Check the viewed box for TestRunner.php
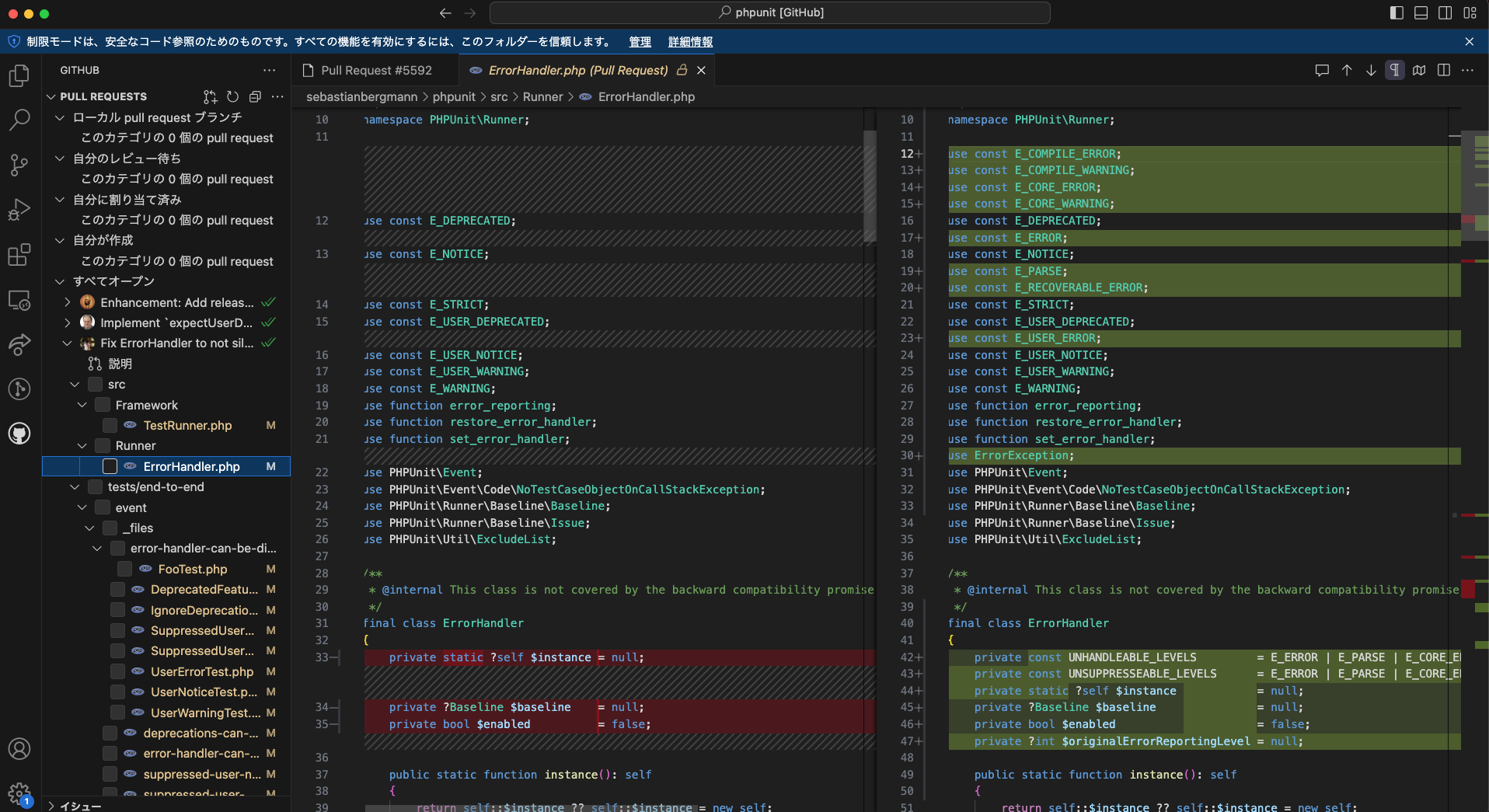Screen dimensions: 1489x812 pos(110,426)
